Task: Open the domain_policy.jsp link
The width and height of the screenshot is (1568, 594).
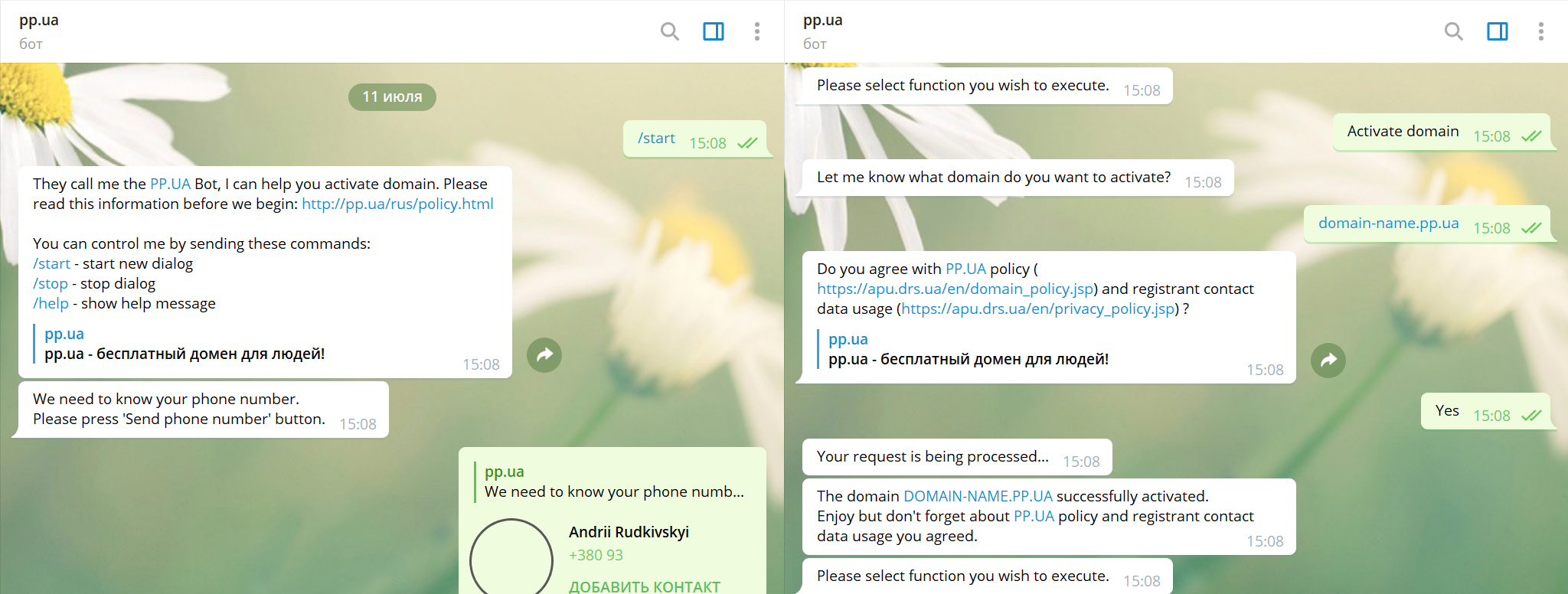Action: (x=955, y=289)
